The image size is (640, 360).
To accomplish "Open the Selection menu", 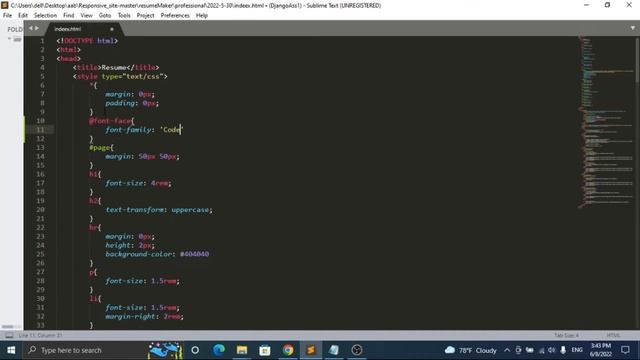I will tap(45, 16).
